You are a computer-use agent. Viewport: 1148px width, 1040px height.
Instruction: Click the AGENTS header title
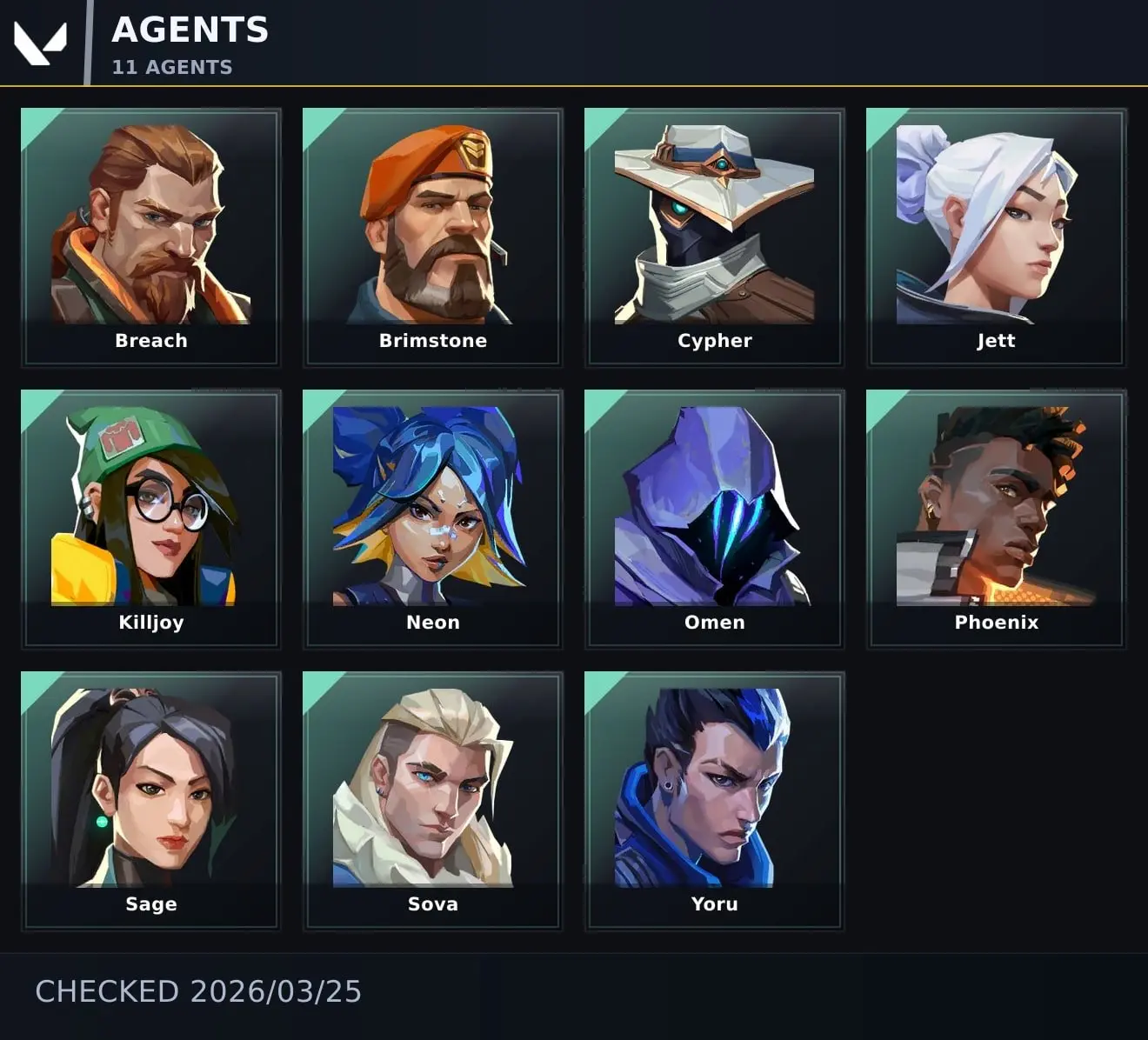pos(190,30)
